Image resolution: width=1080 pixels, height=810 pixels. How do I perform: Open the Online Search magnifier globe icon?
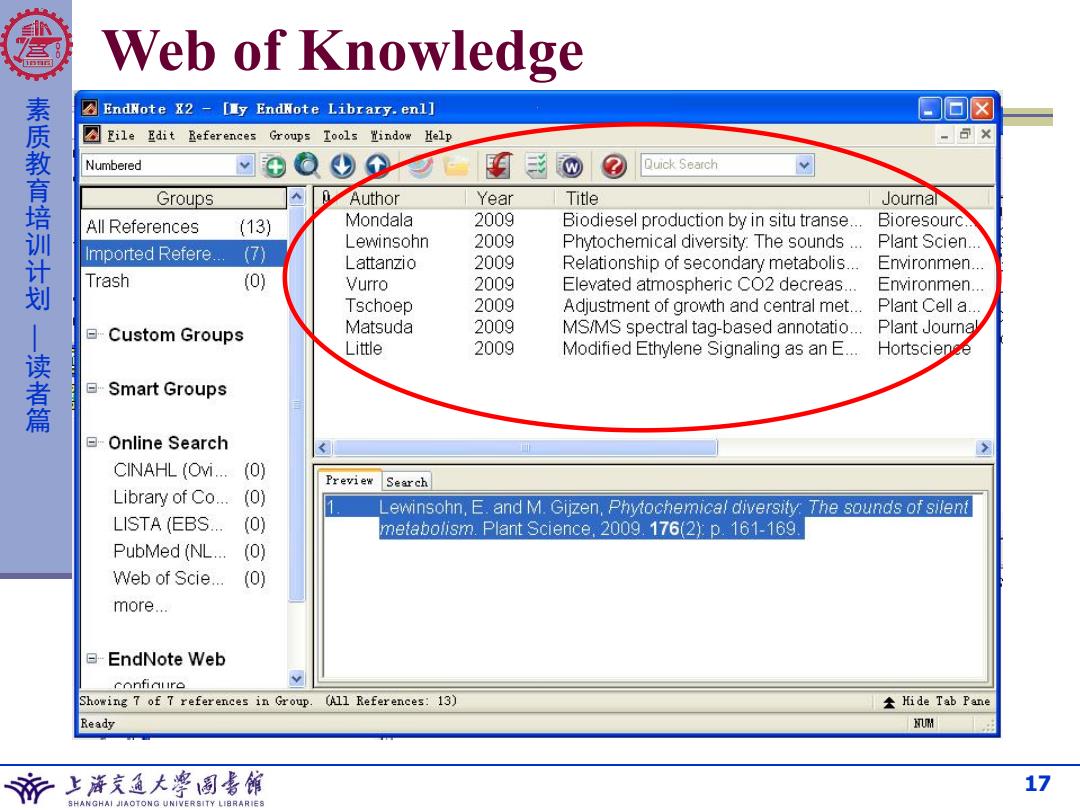[307, 165]
